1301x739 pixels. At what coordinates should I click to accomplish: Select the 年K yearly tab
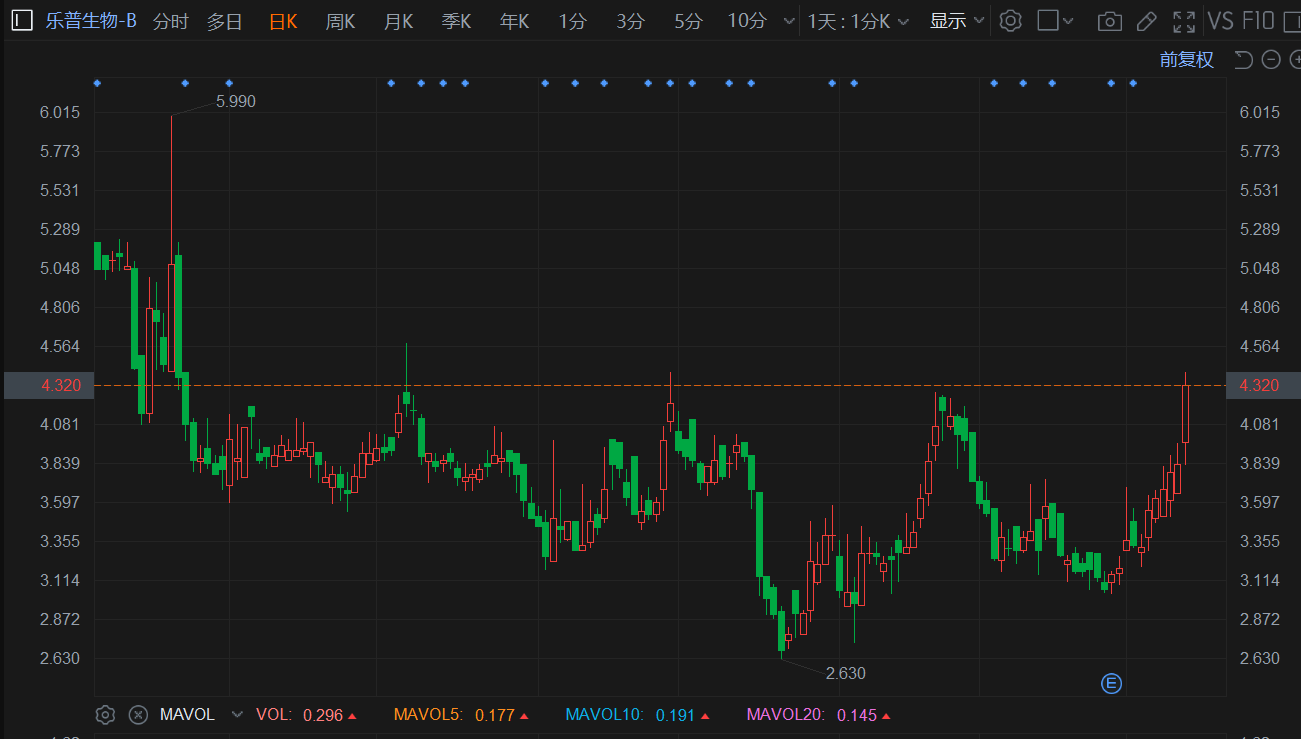(x=515, y=21)
